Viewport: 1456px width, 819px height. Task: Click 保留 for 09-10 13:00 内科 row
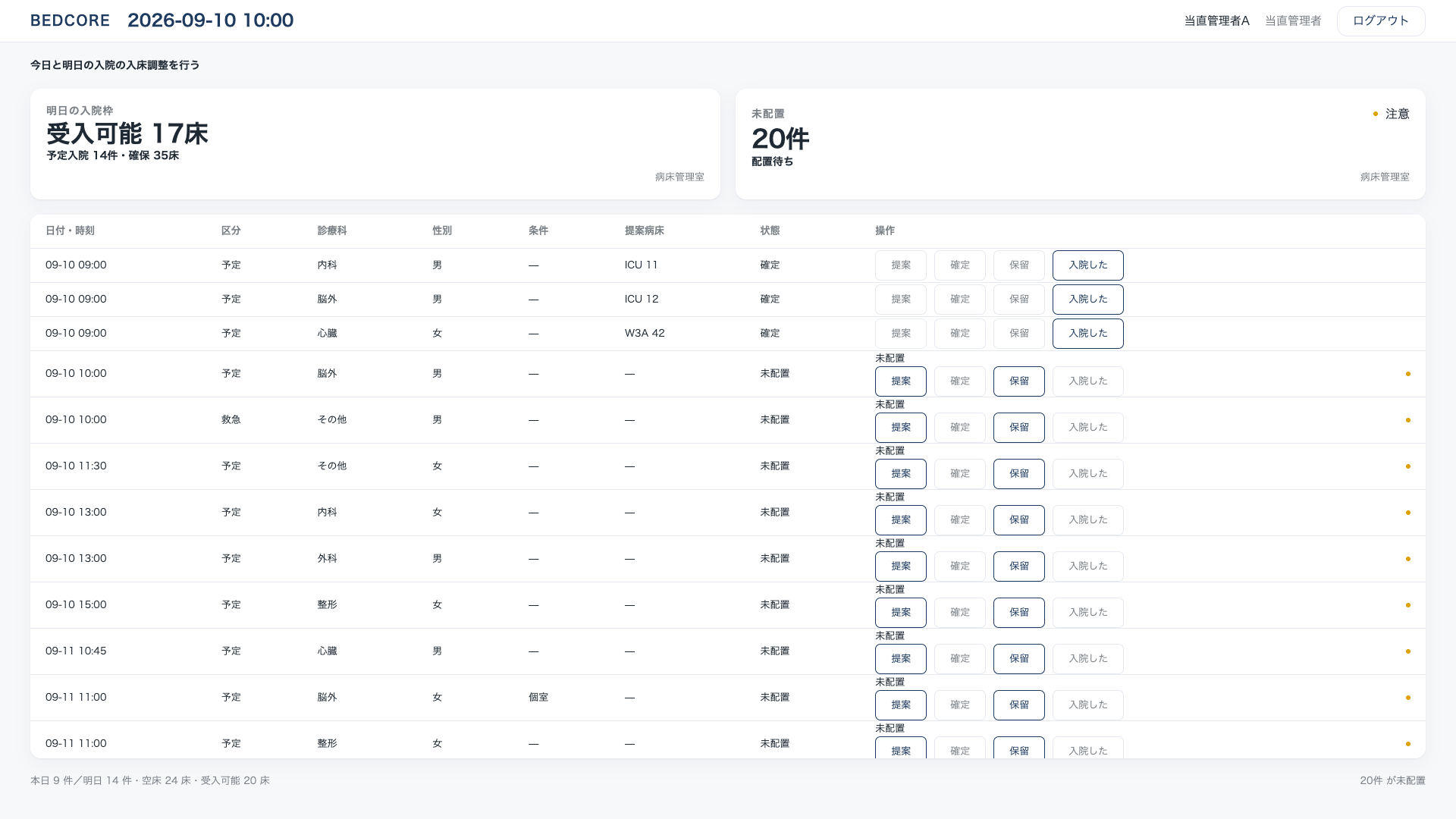pos(1018,520)
